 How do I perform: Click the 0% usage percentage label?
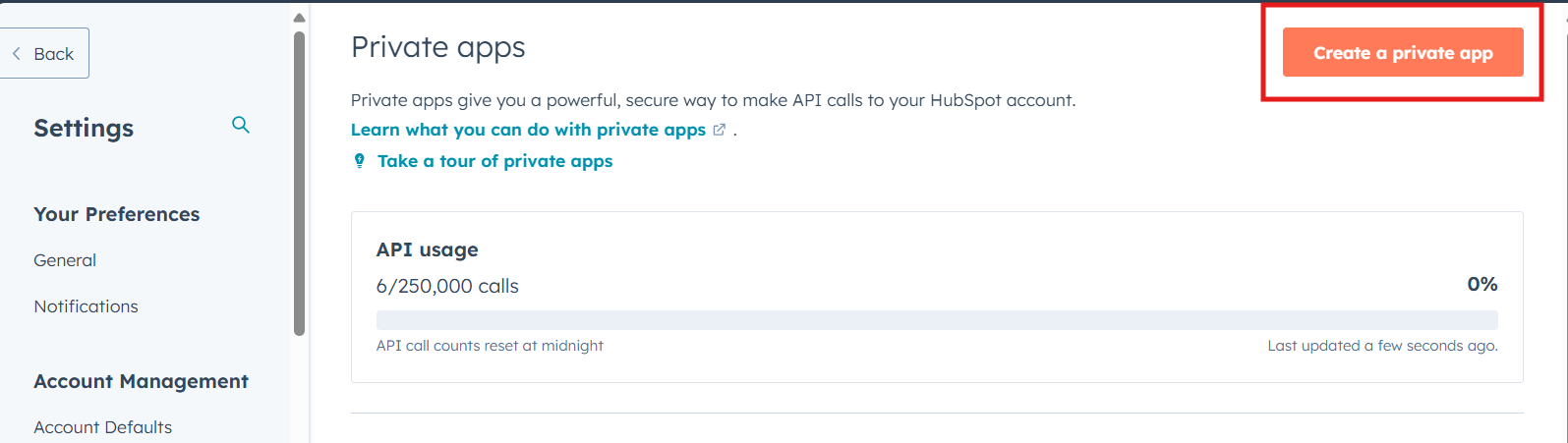click(x=1481, y=284)
